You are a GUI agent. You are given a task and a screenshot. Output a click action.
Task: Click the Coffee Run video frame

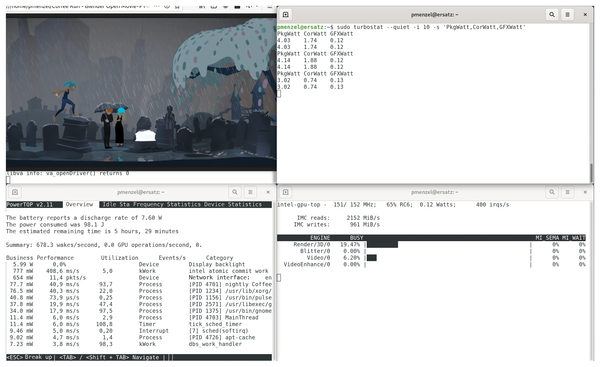click(x=141, y=92)
